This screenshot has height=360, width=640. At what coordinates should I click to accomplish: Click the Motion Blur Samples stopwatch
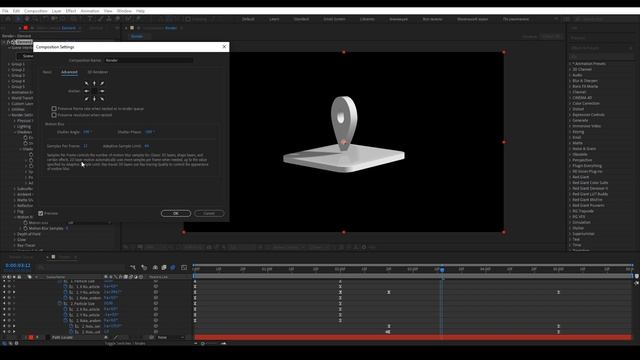click(25, 228)
